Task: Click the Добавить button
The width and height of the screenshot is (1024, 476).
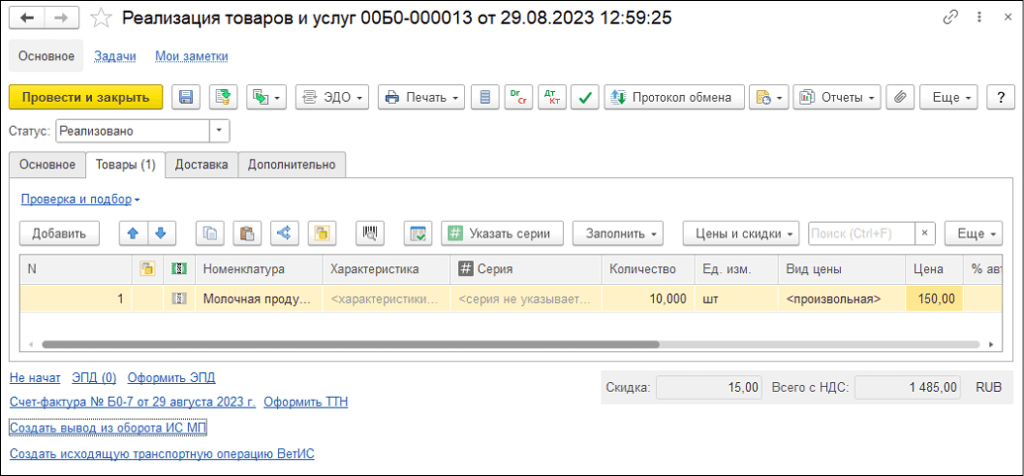Action: 59,233
